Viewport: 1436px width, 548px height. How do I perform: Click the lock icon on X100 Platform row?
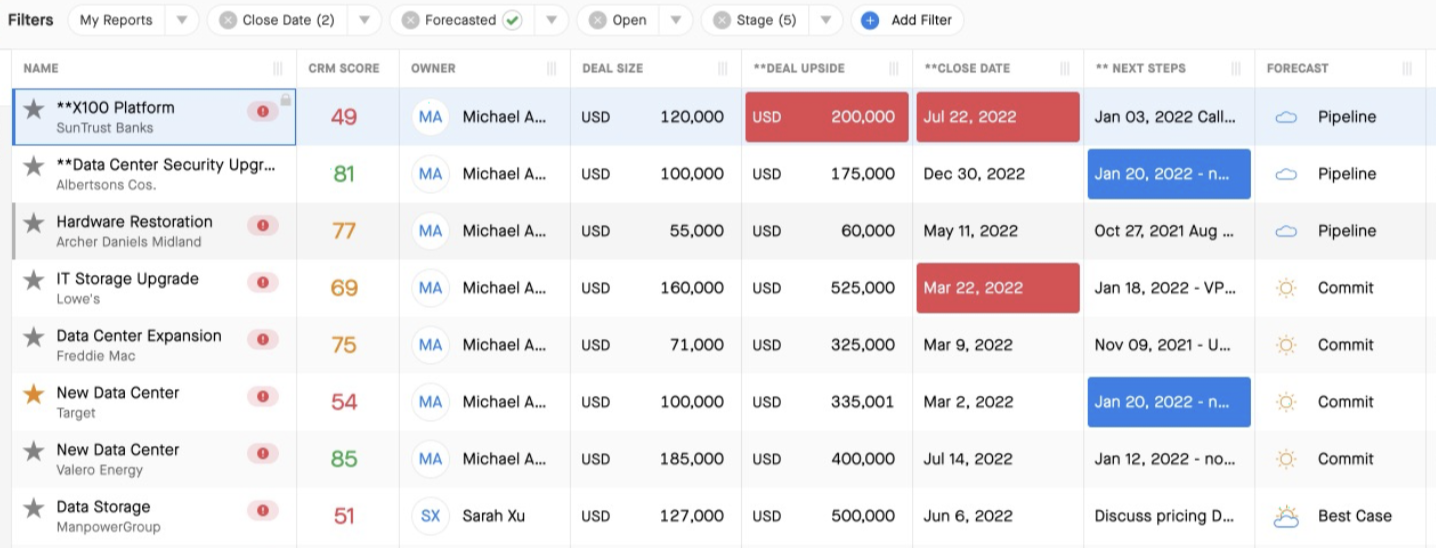click(286, 100)
